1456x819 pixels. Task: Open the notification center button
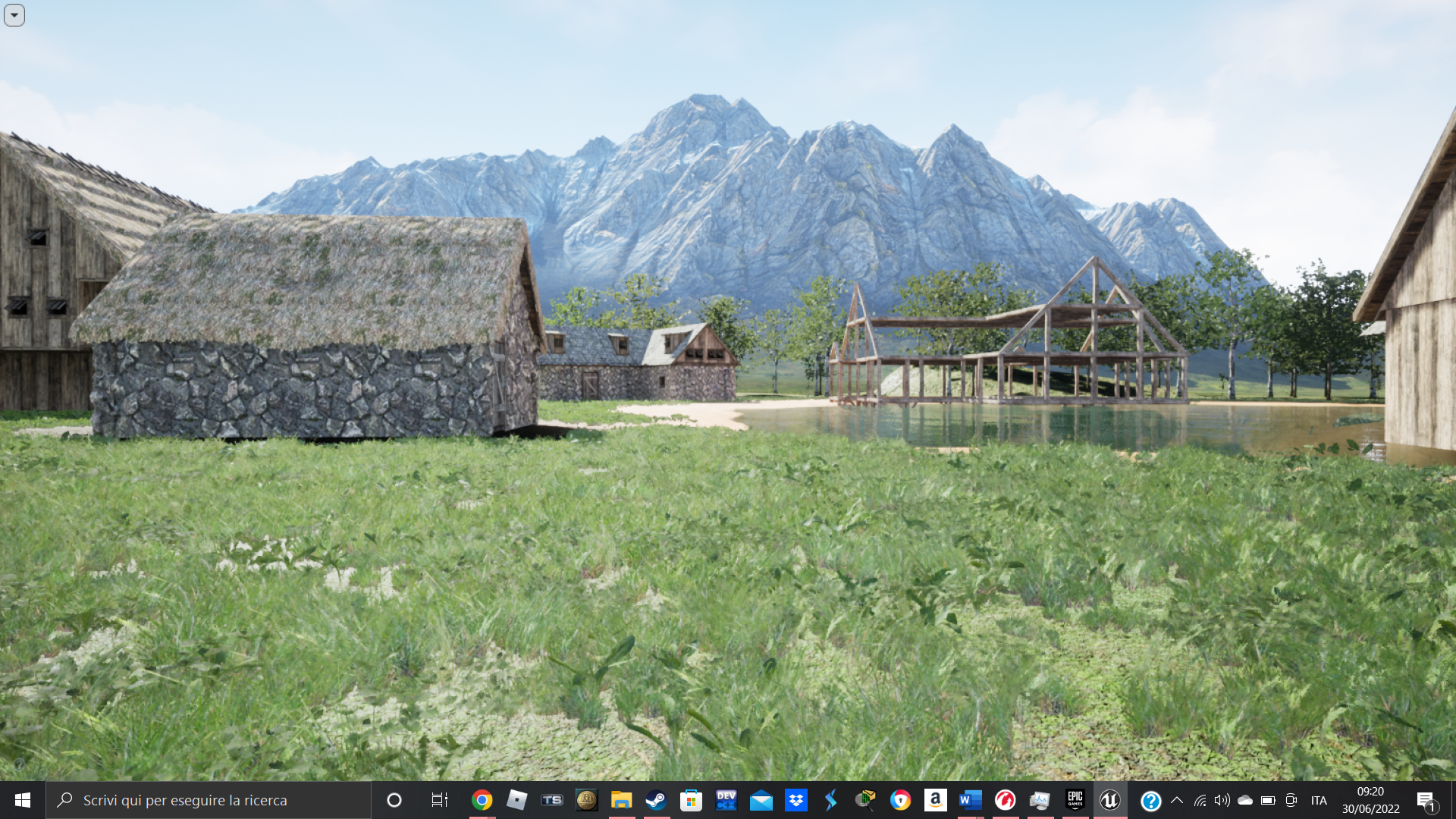click(1426, 800)
